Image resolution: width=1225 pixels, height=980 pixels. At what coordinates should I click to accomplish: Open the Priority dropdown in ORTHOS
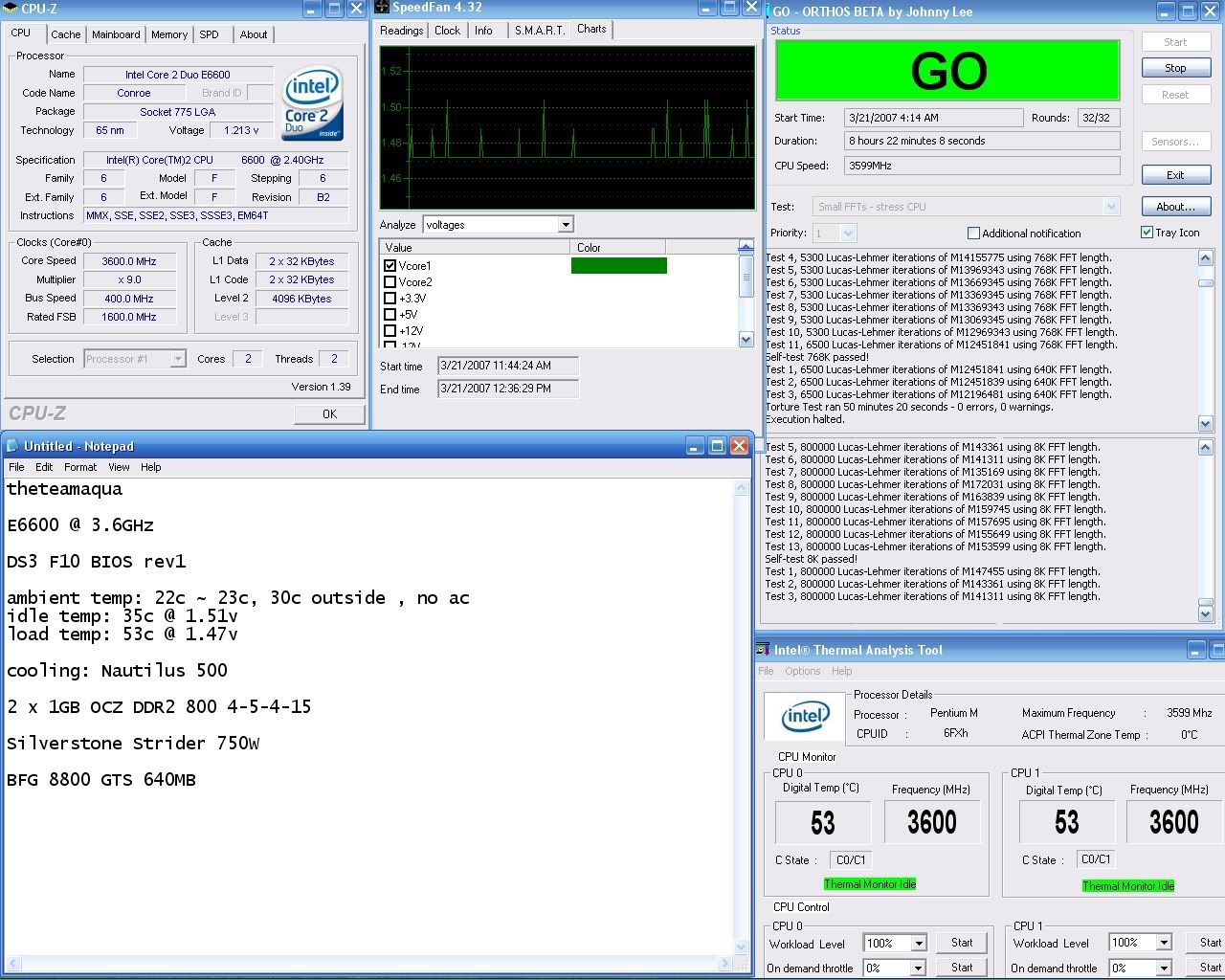848,234
